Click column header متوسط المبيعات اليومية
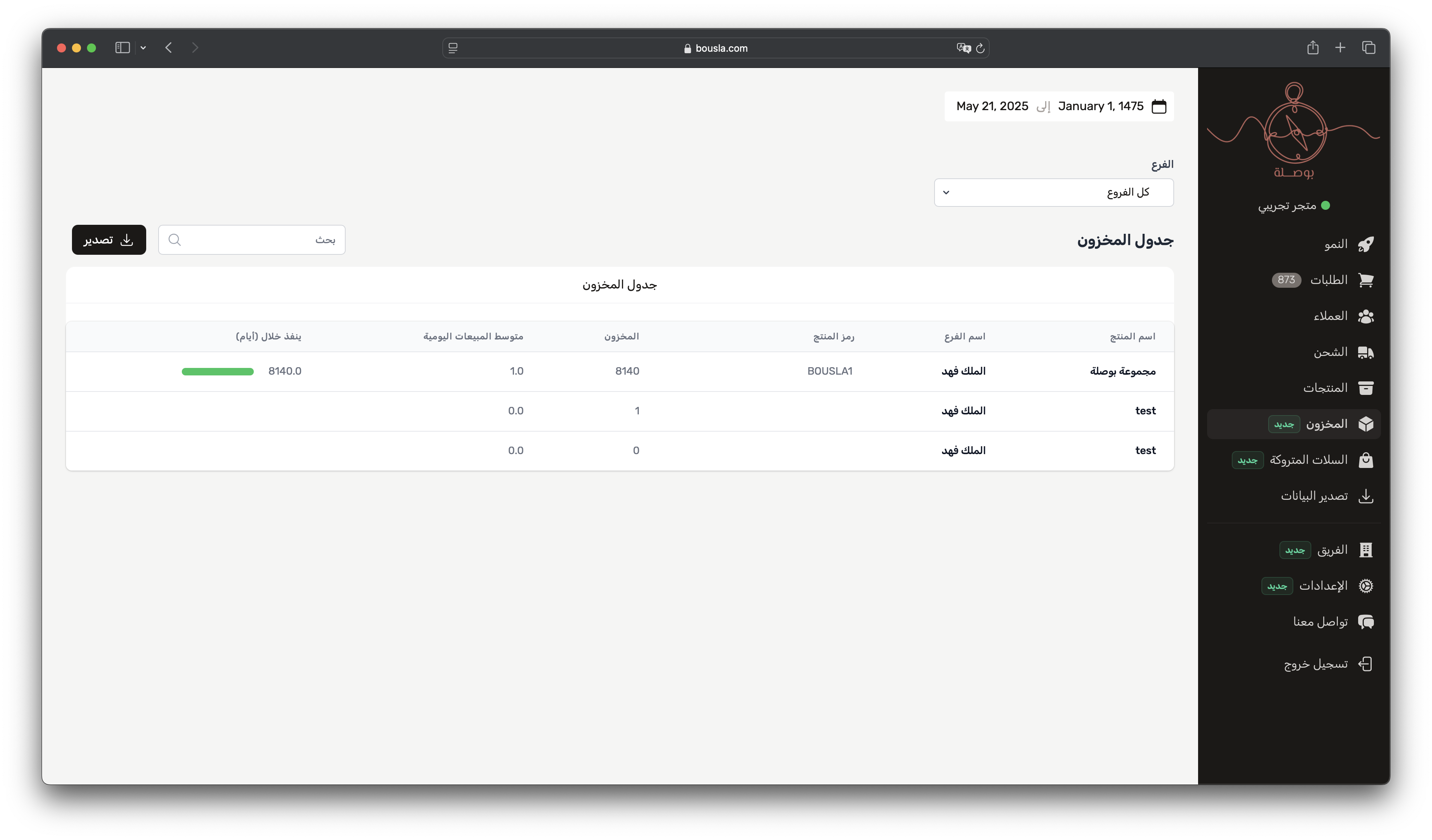This screenshot has height=840, width=1432. pos(473,337)
